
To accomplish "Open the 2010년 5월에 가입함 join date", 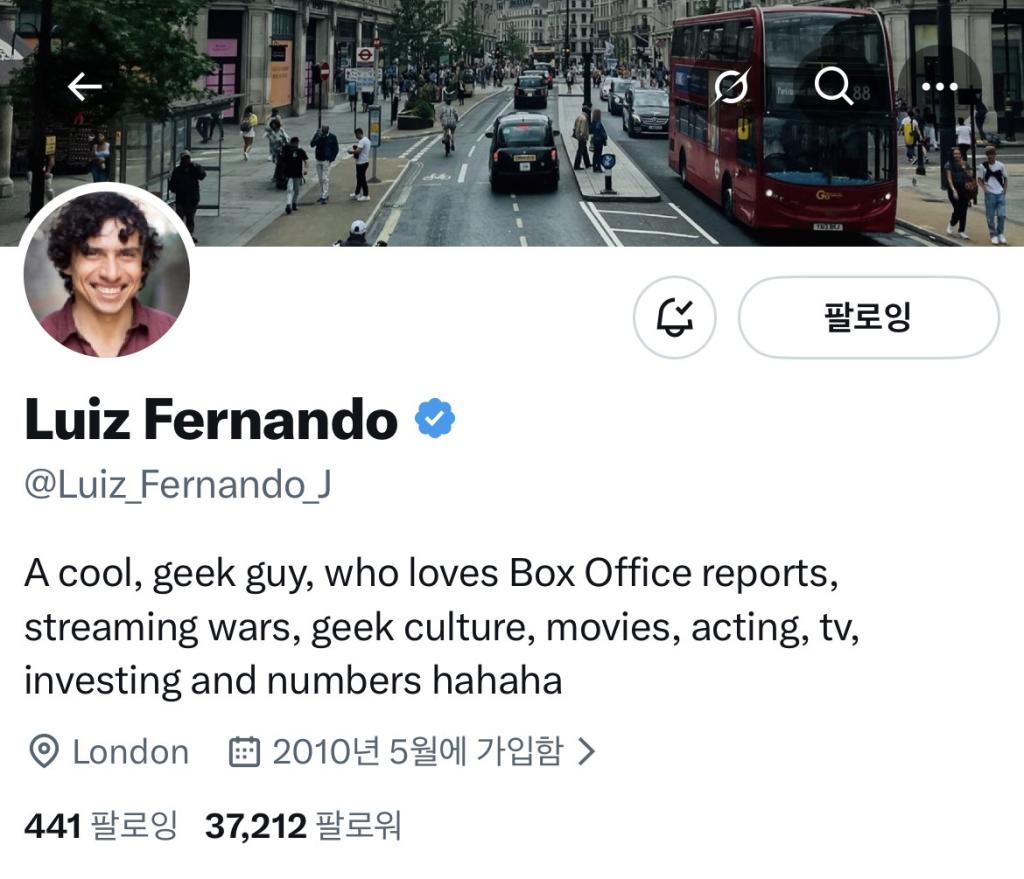I will point(417,752).
